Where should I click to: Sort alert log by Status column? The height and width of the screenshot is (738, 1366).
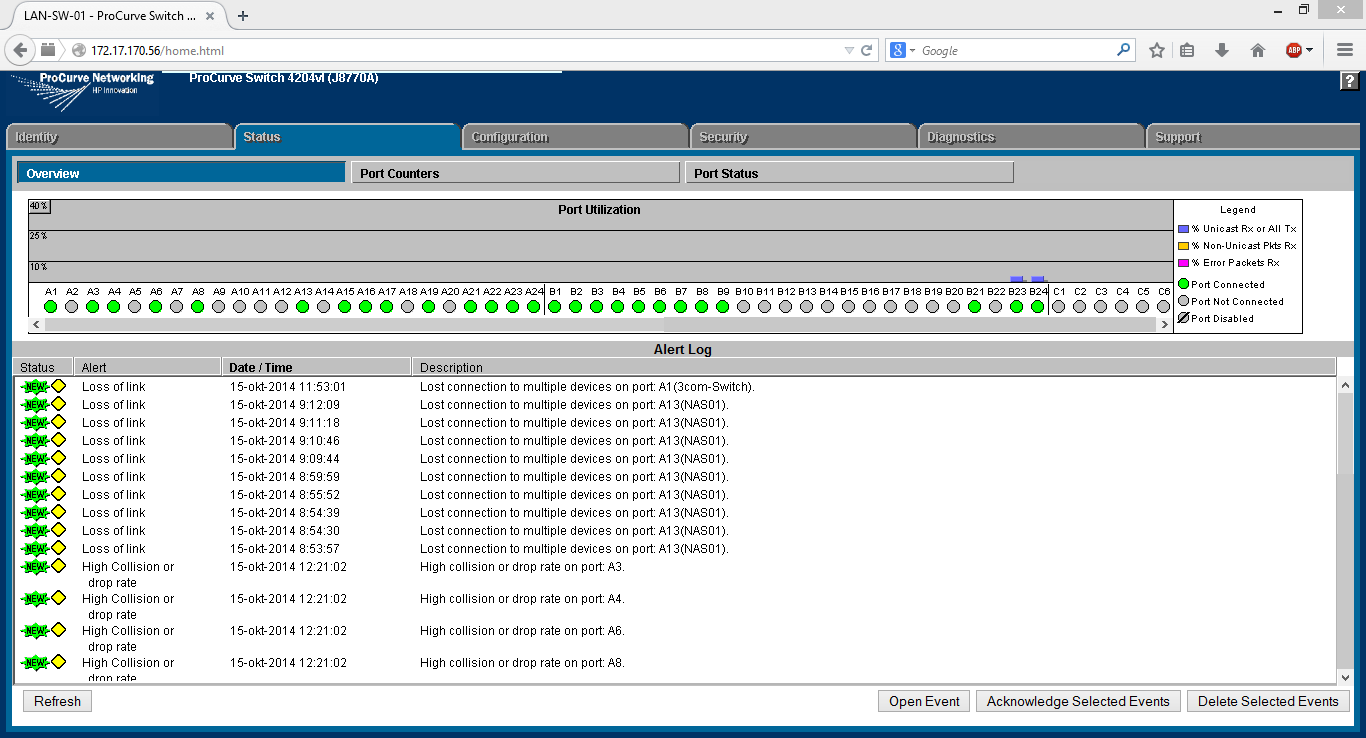click(x=42, y=367)
